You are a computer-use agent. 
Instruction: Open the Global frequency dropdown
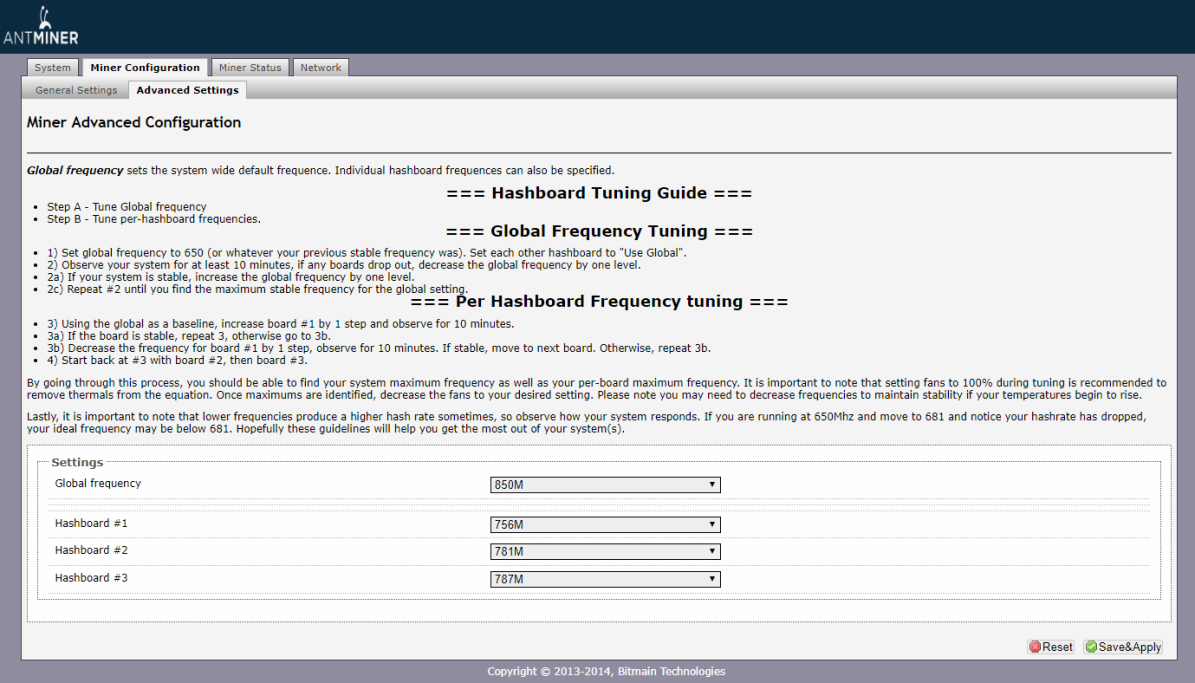point(605,485)
